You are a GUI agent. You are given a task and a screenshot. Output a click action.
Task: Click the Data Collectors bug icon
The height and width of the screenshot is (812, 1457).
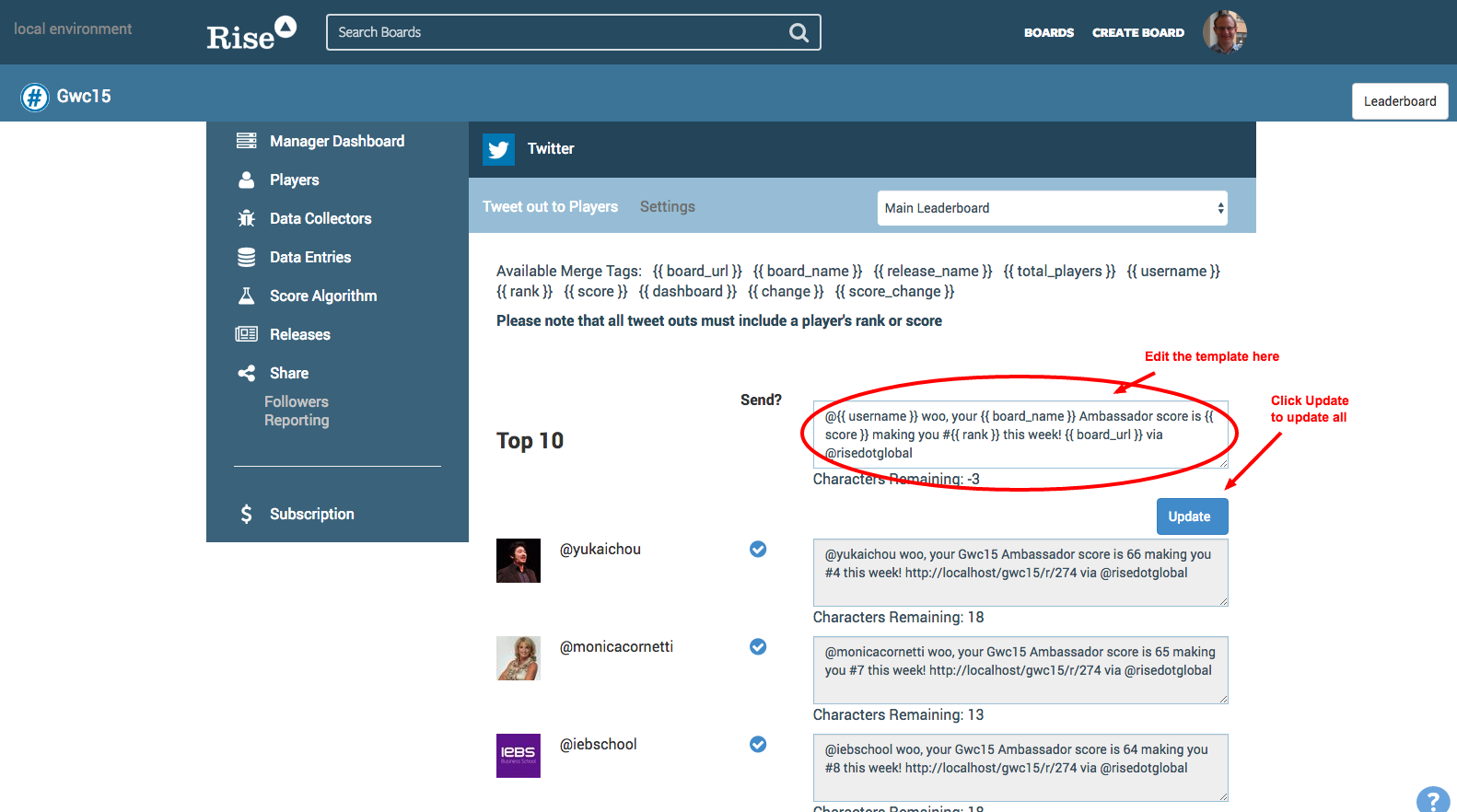[246, 218]
